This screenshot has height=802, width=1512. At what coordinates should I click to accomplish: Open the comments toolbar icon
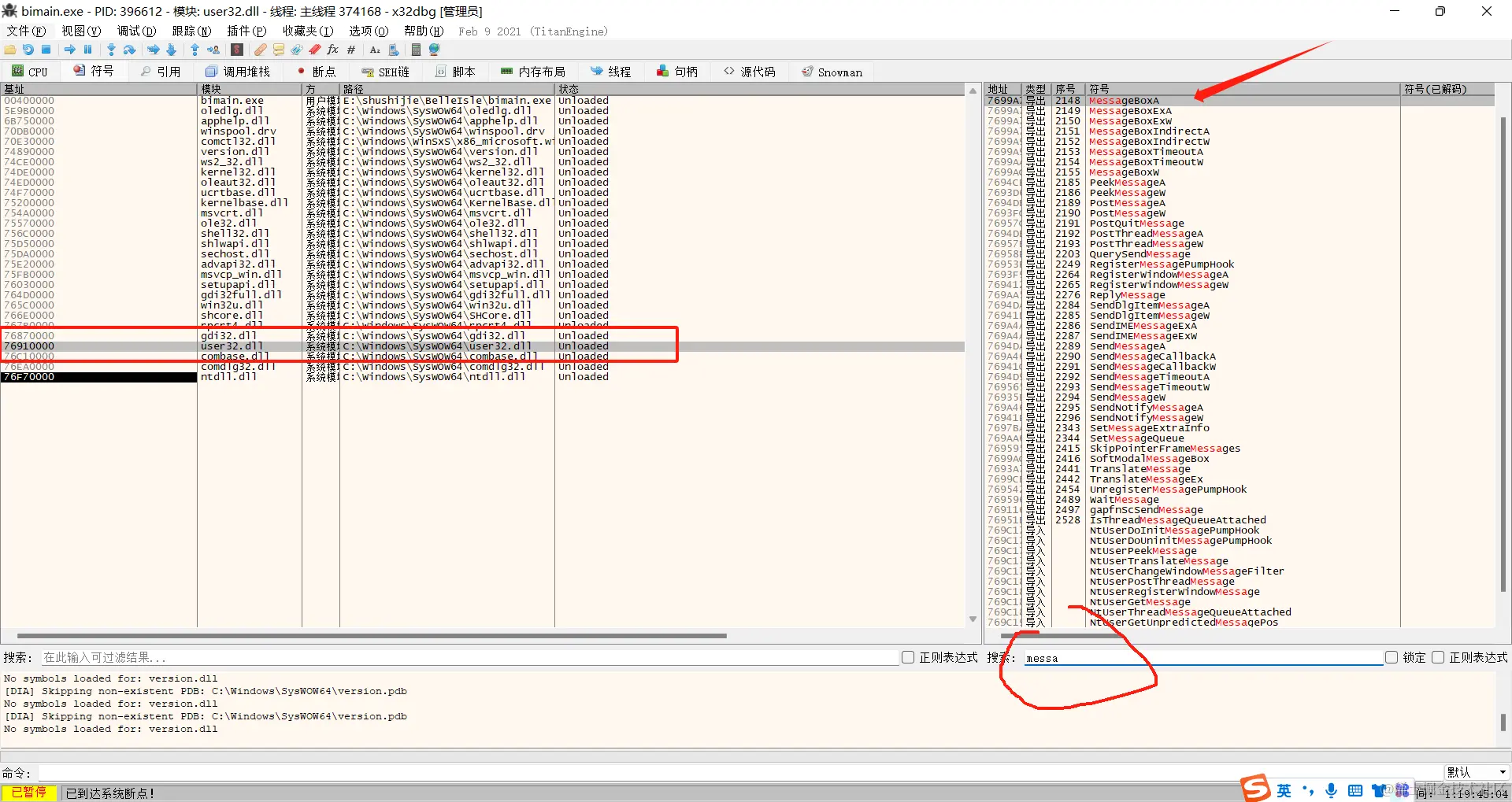click(x=279, y=50)
